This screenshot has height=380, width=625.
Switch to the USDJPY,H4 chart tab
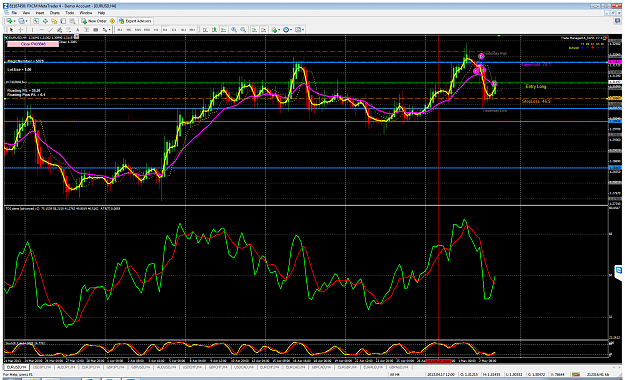[x=41, y=367]
